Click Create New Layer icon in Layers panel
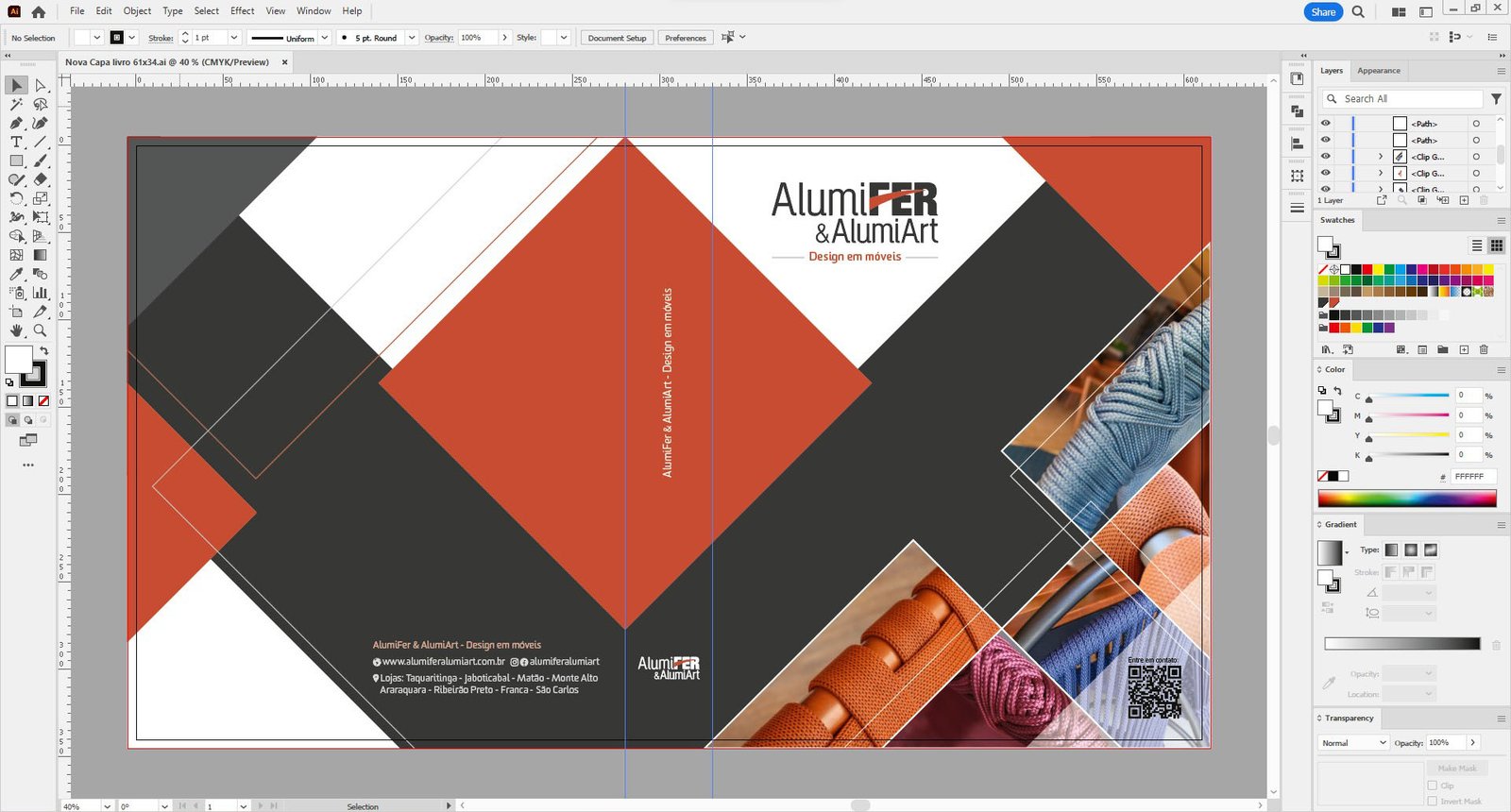Screen dimensions: 1511x812 1464,200
